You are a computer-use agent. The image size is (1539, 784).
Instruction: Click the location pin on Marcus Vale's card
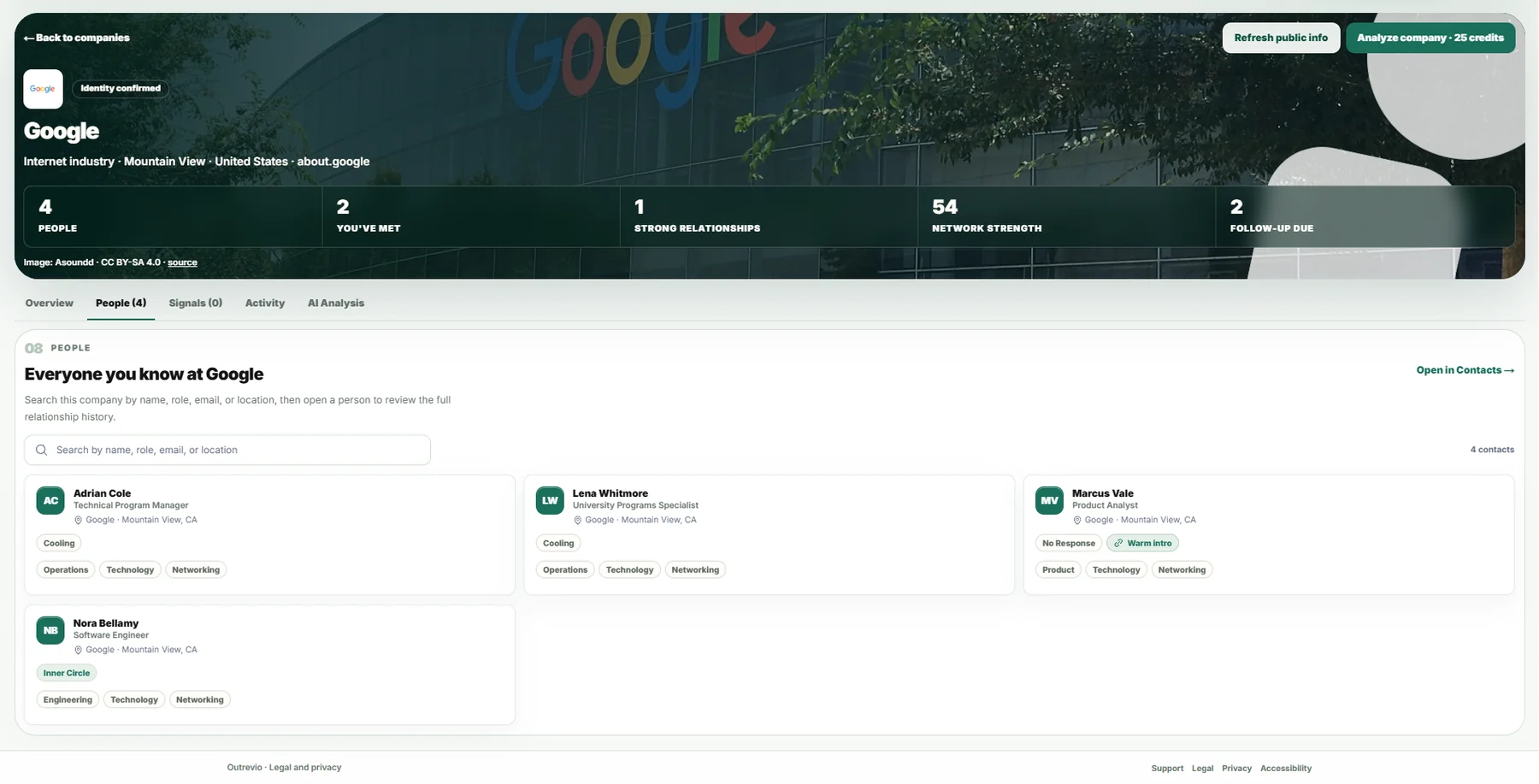pyautogui.click(x=1076, y=520)
